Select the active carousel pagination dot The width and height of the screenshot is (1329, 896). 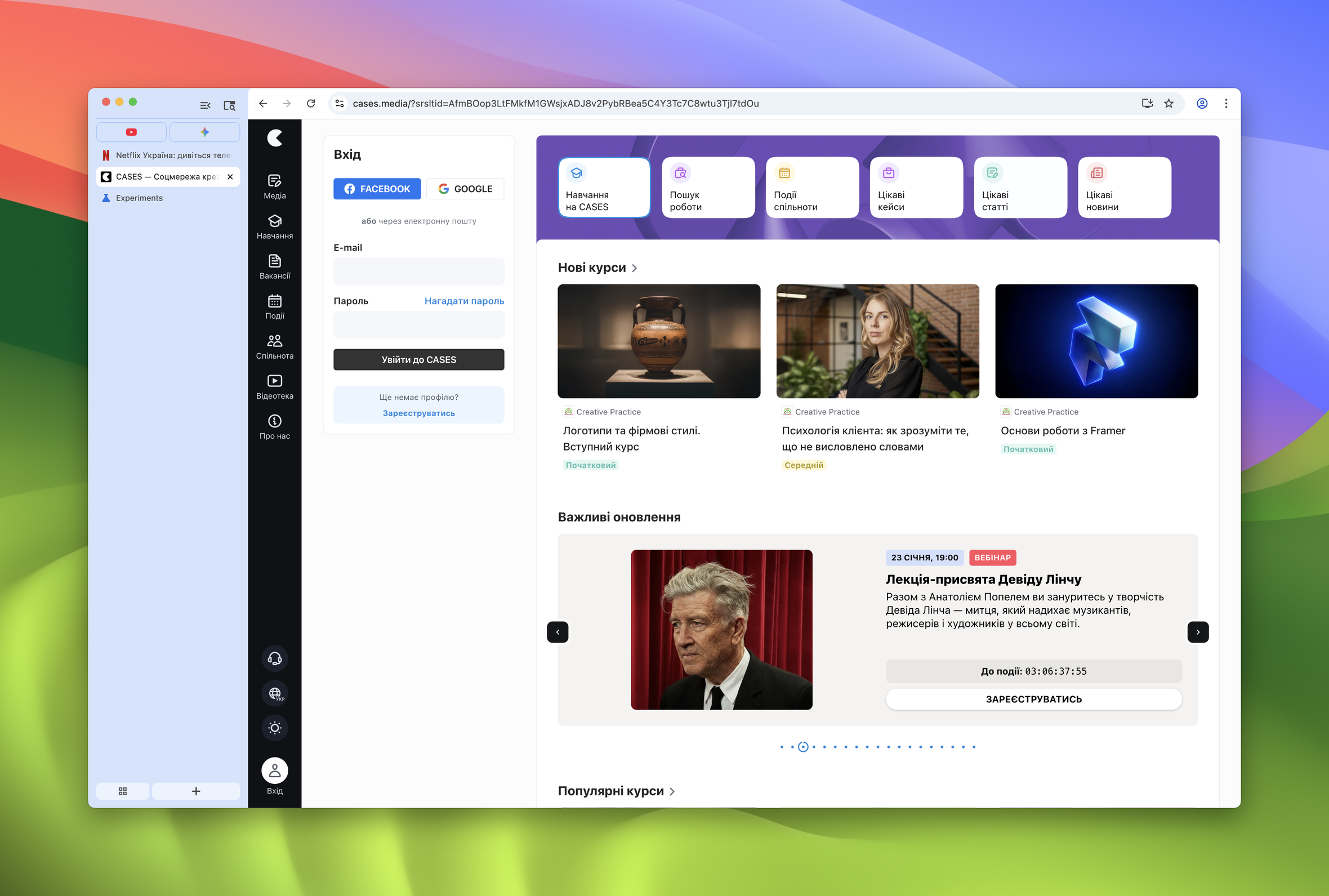pyautogui.click(x=803, y=747)
